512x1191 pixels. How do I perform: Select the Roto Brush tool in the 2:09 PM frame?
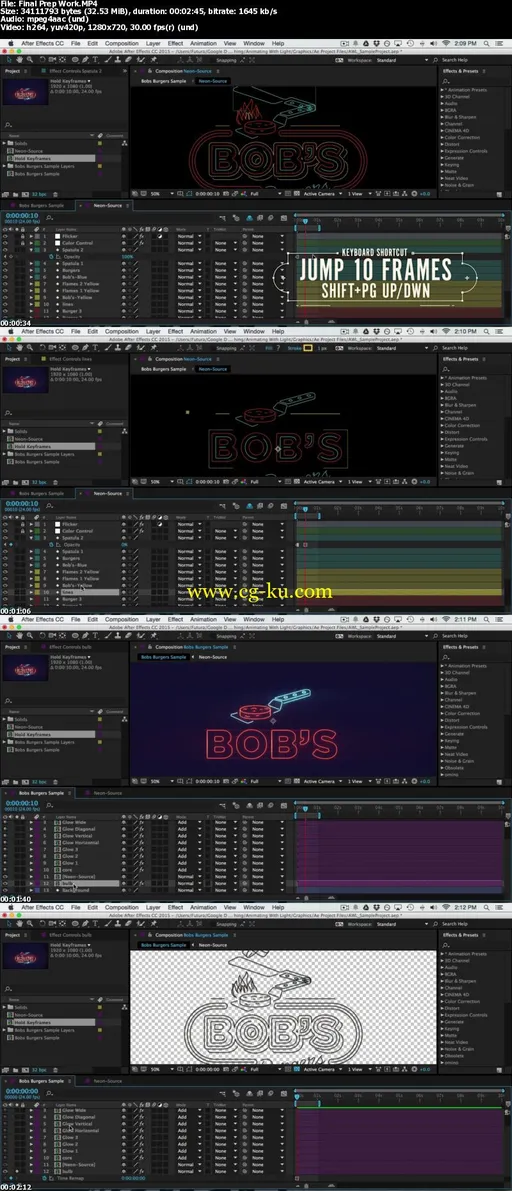tap(141, 59)
